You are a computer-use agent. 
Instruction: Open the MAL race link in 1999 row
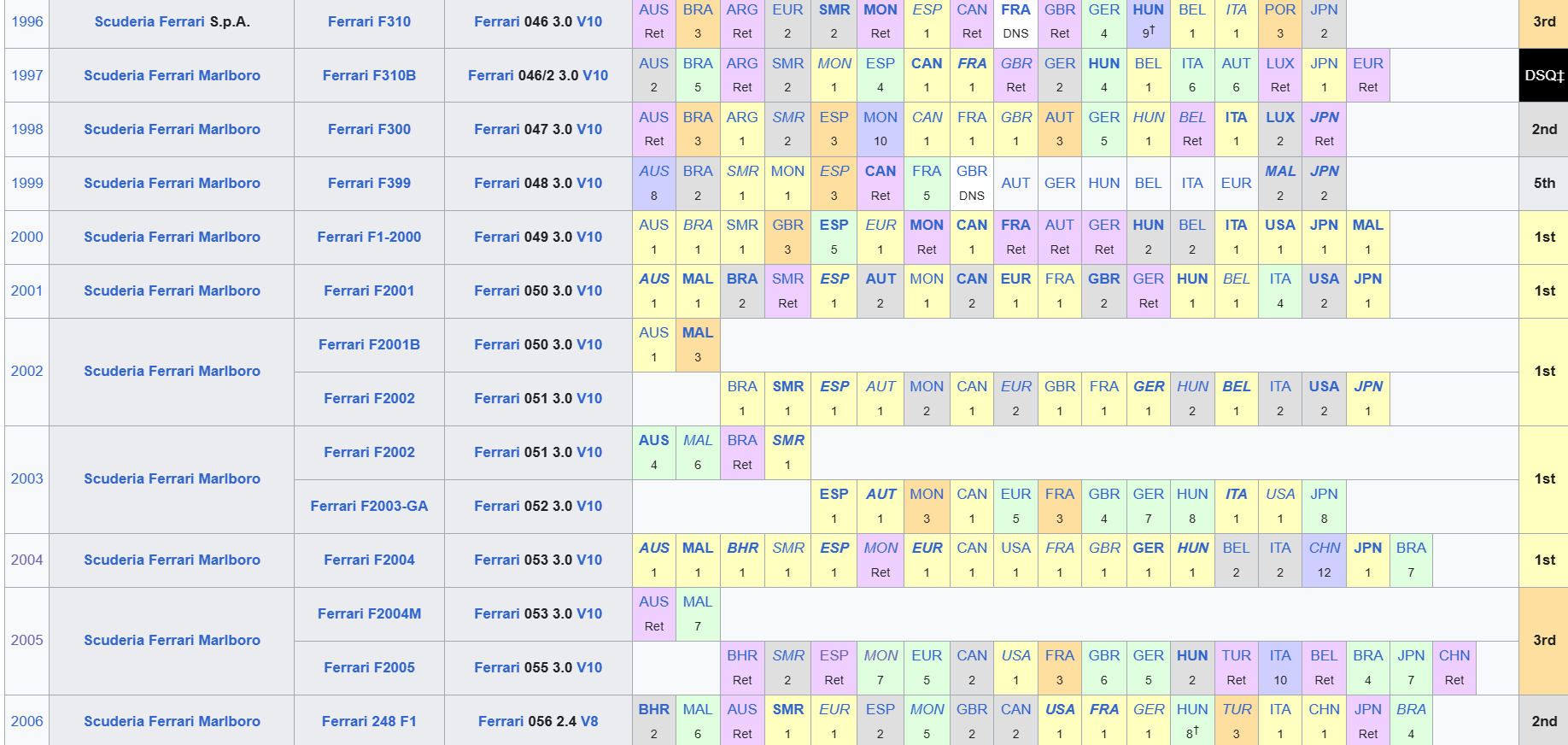tap(1279, 171)
